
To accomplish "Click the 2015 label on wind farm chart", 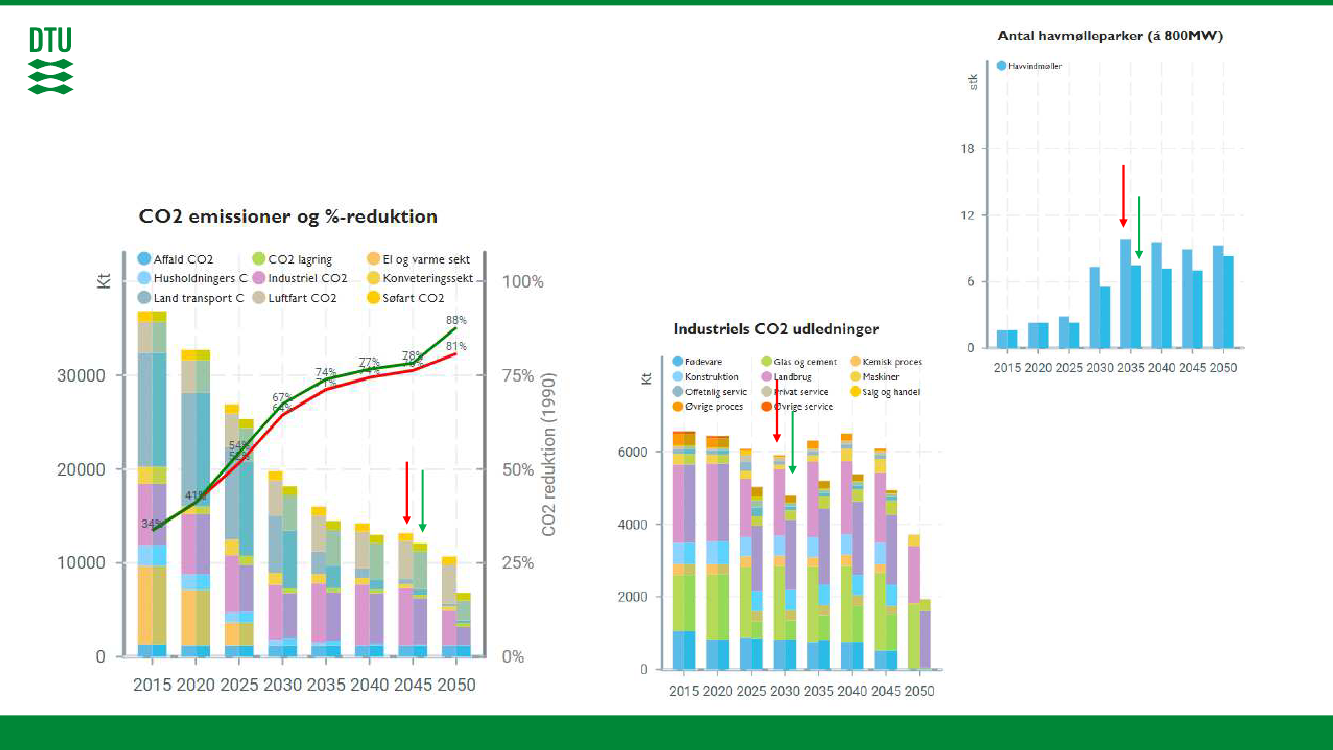I will pos(1008,367).
